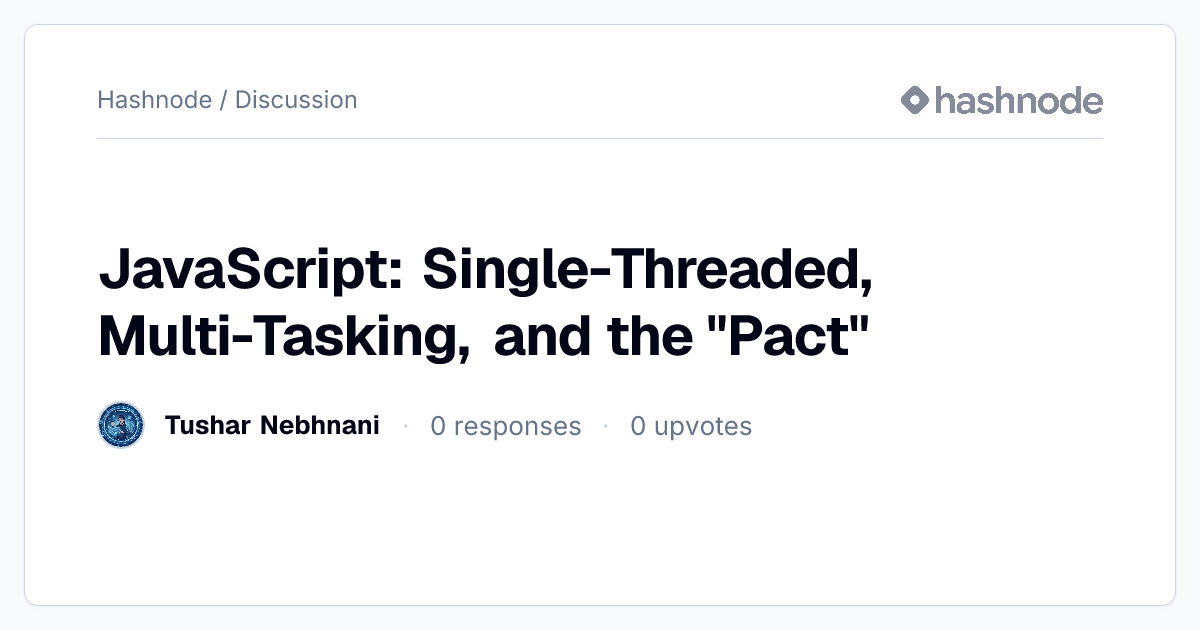Click the Multi-Tasking, word in the title

click(284, 337)
